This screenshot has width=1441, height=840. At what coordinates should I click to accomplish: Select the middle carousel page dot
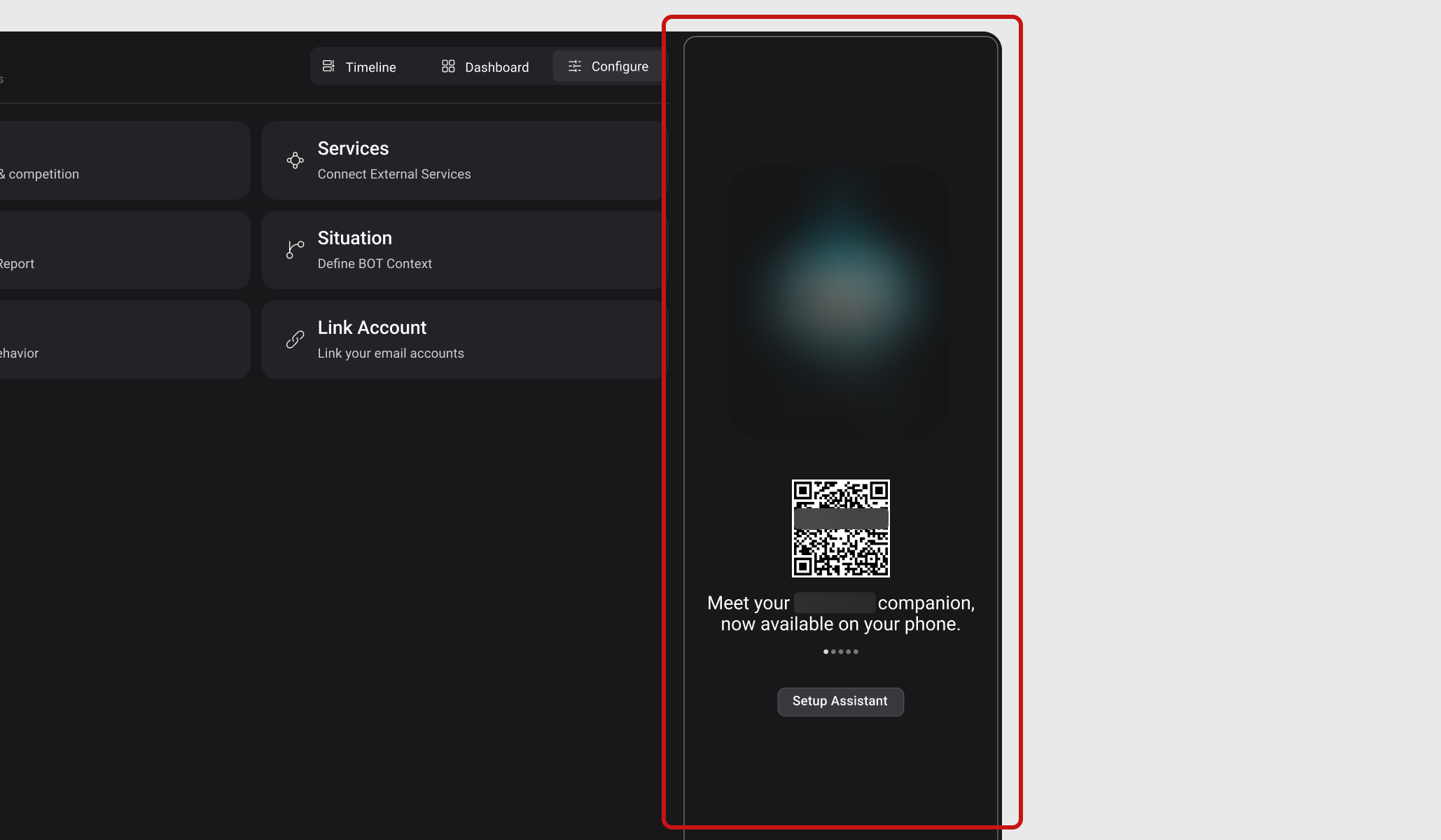[841, 652]
